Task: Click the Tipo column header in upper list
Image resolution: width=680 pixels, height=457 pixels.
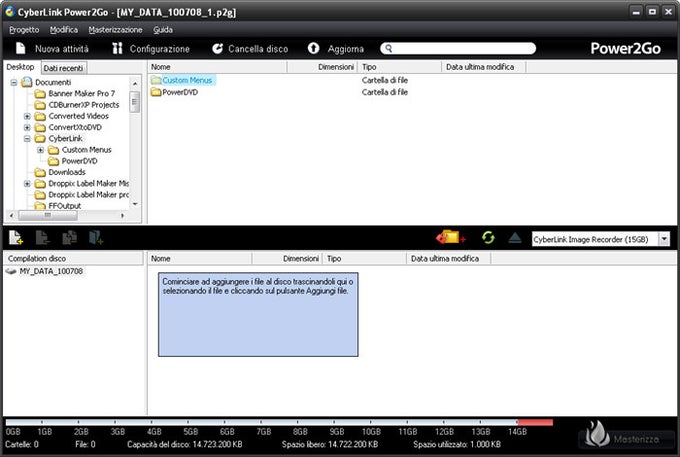Action: pos(399,67)
